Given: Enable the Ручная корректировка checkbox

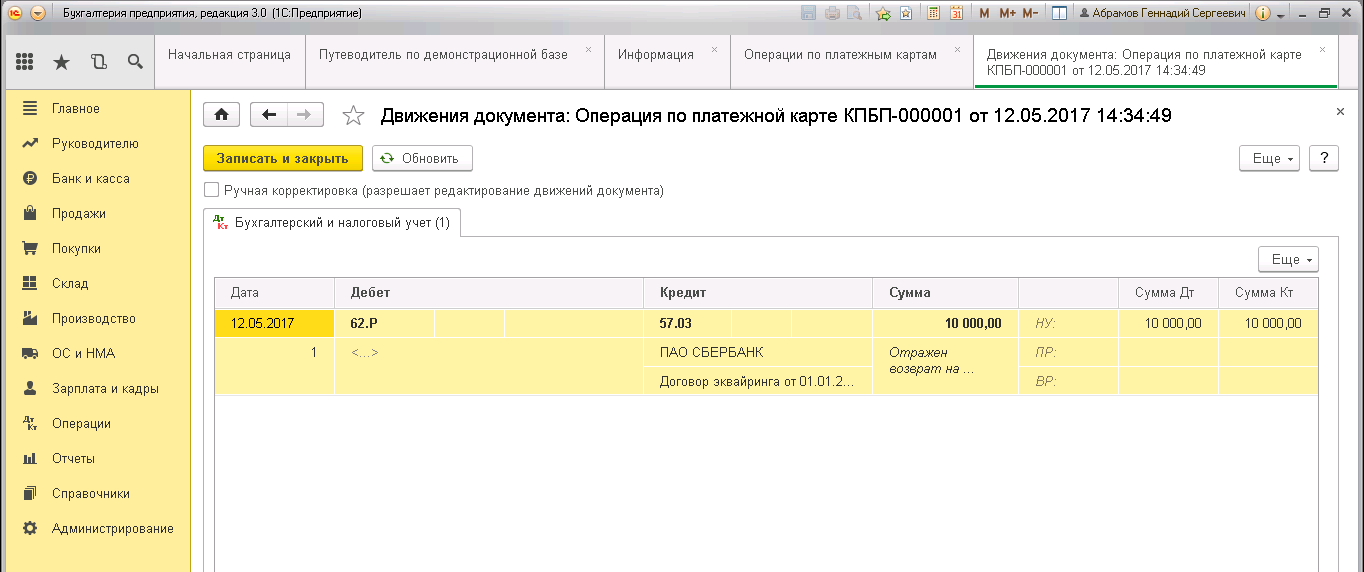Looking at the screenshot, I should [x=211, y=190].
